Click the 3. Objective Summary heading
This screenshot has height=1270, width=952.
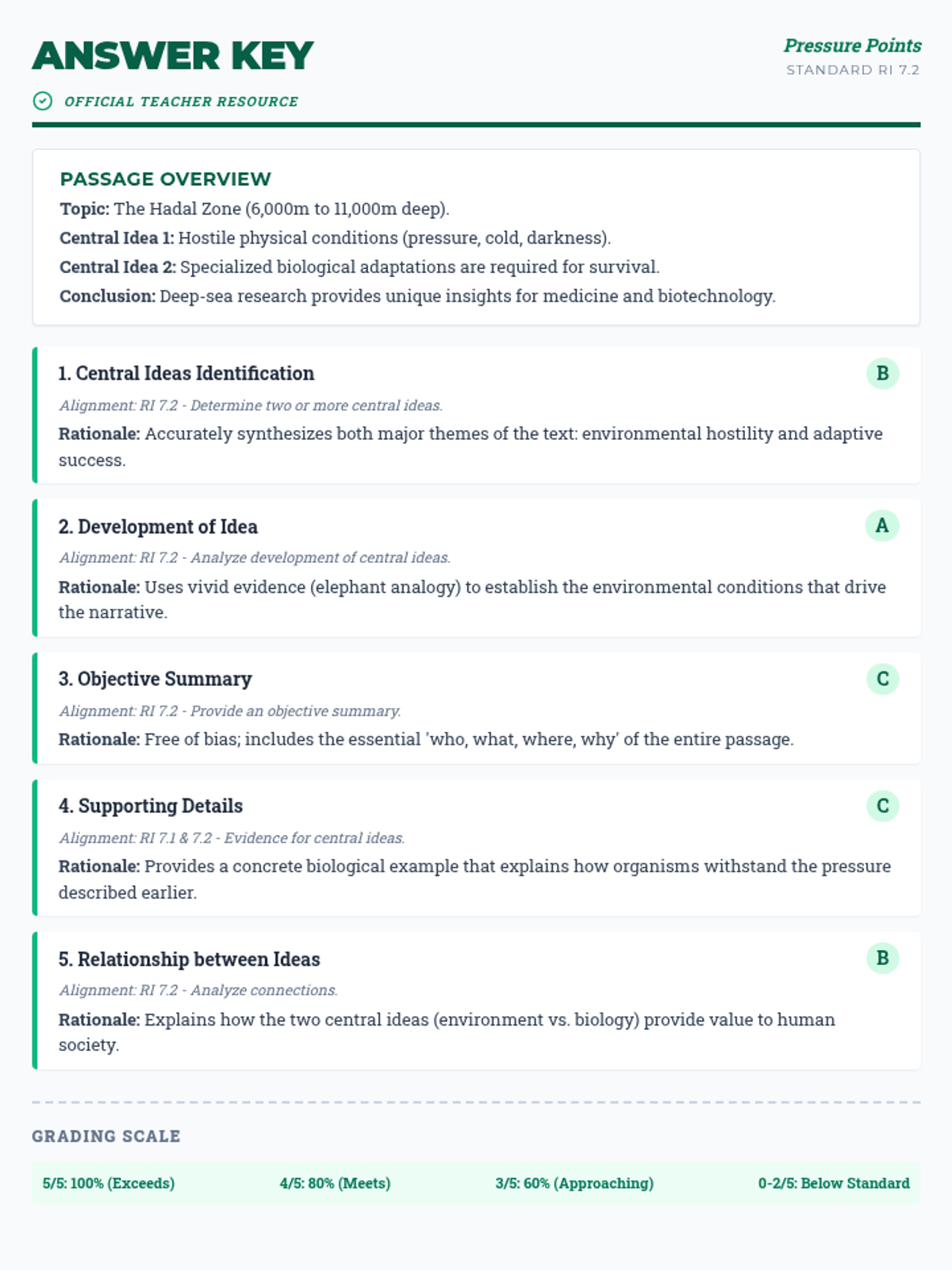click(155, 679)
